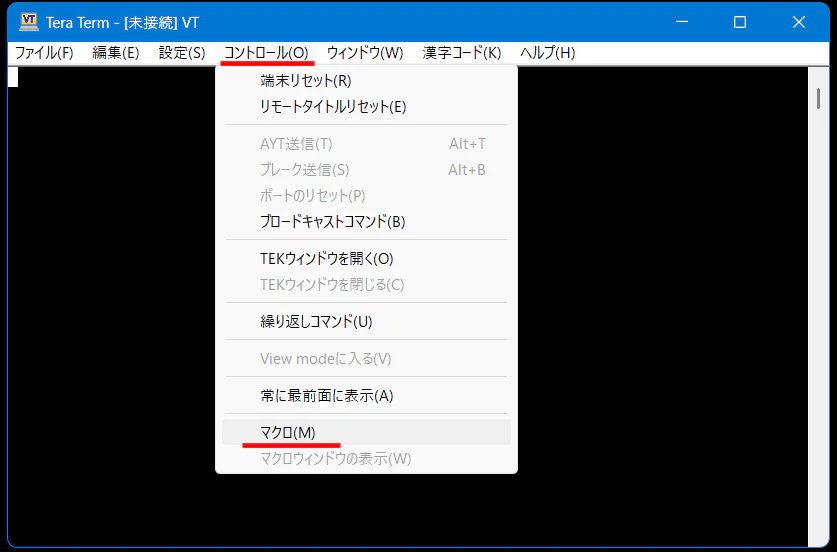The width and height of the screenshot is (837, 552).
Task: Close the Tera Term window
Action: tap(799, 22)
